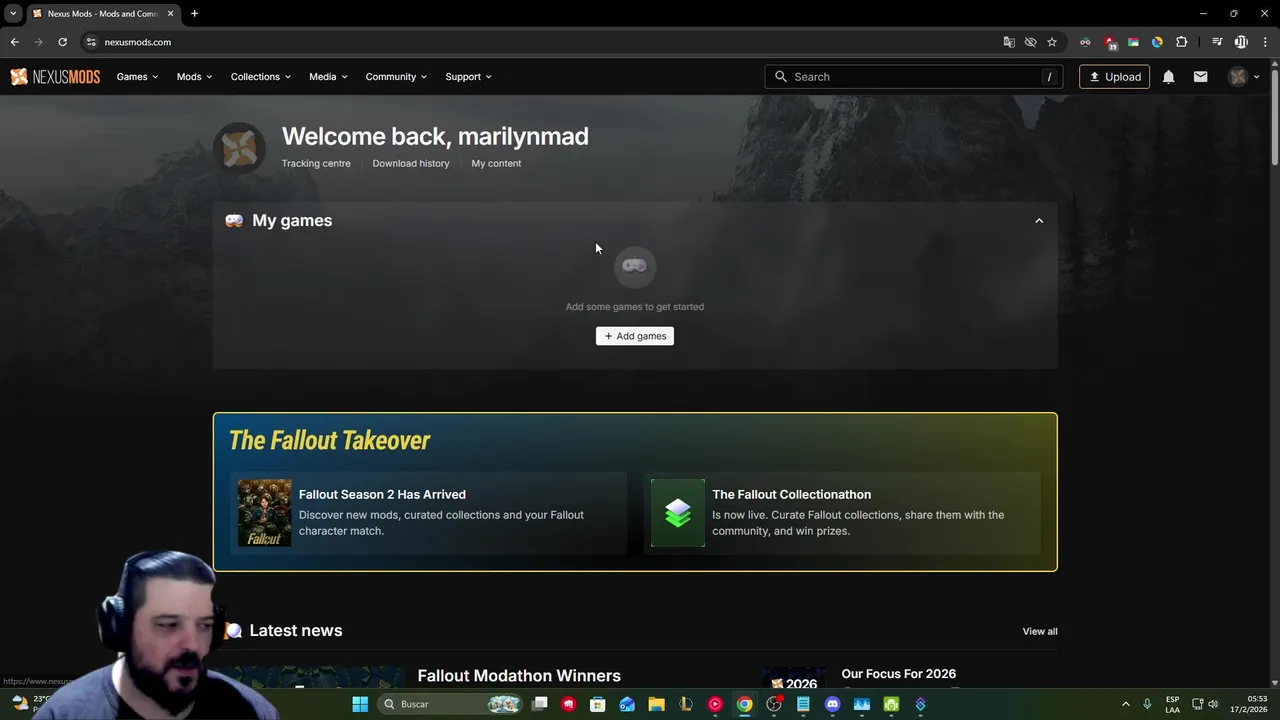1280x720 pixels.
Task: Click the microphone icon in system tray
Action: (1147, 704)
